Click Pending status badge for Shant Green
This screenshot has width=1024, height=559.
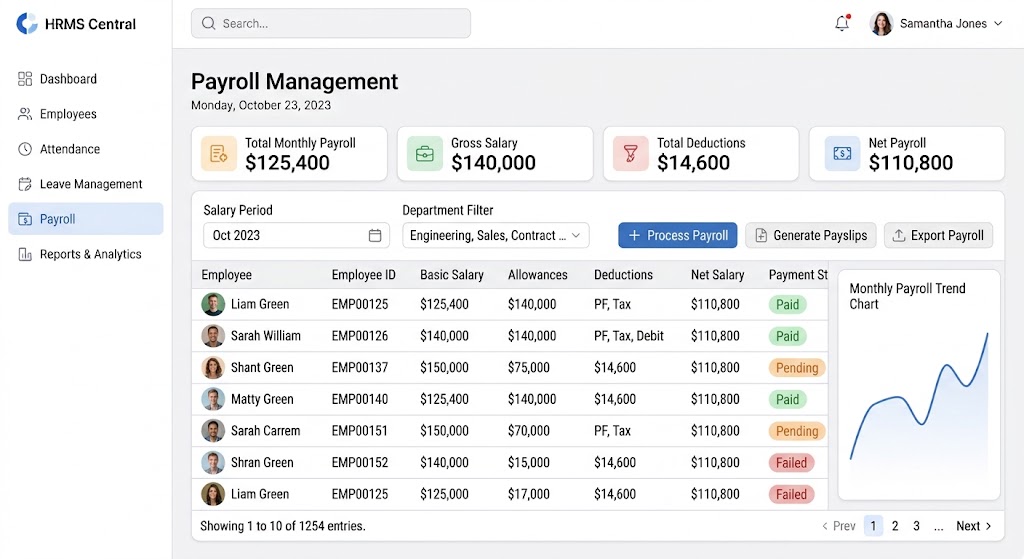pyautogui.click(x=797, y=368)
